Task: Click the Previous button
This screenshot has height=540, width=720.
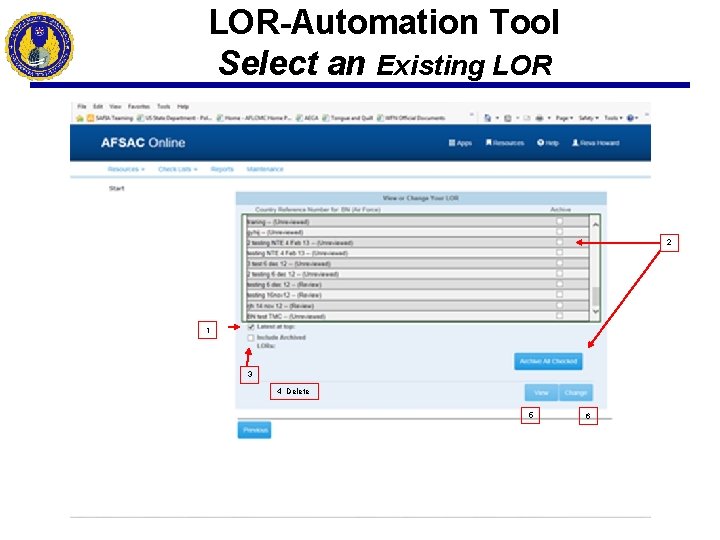Action: (x=254, y=430)
